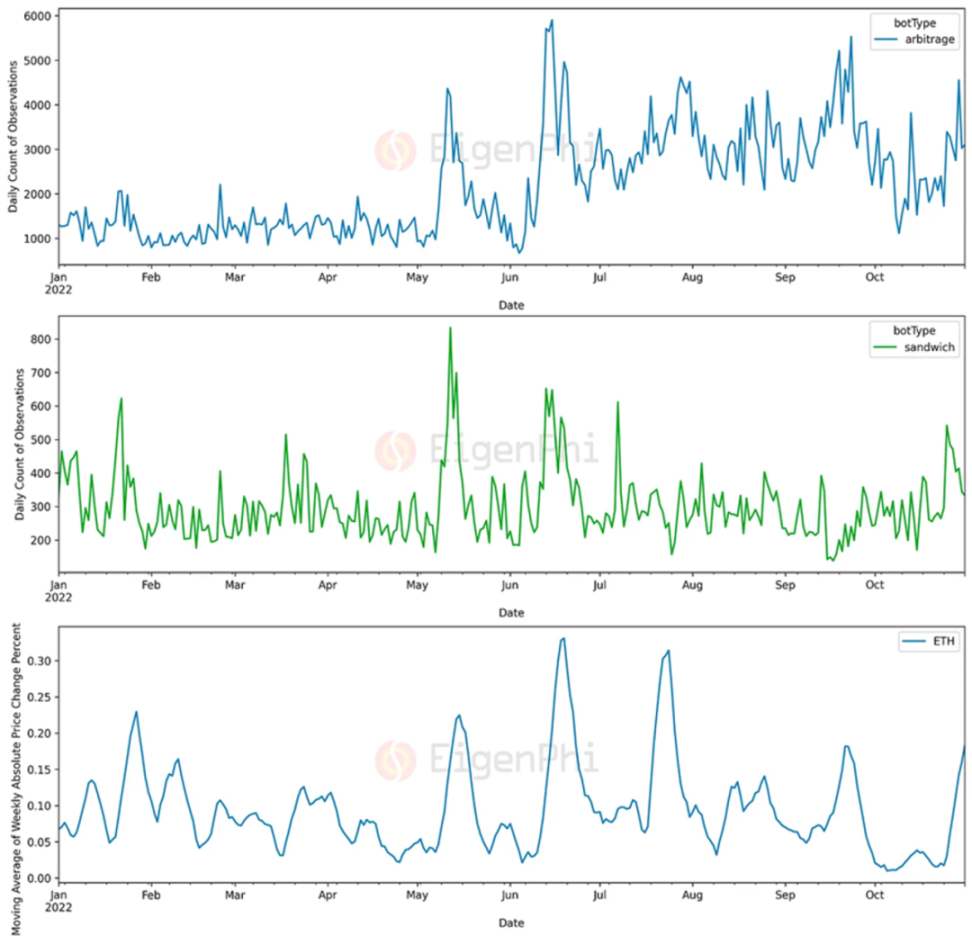Click the 0.30 y-axis label on the ETH chart
972x936 pixels.
click(39, 661)
